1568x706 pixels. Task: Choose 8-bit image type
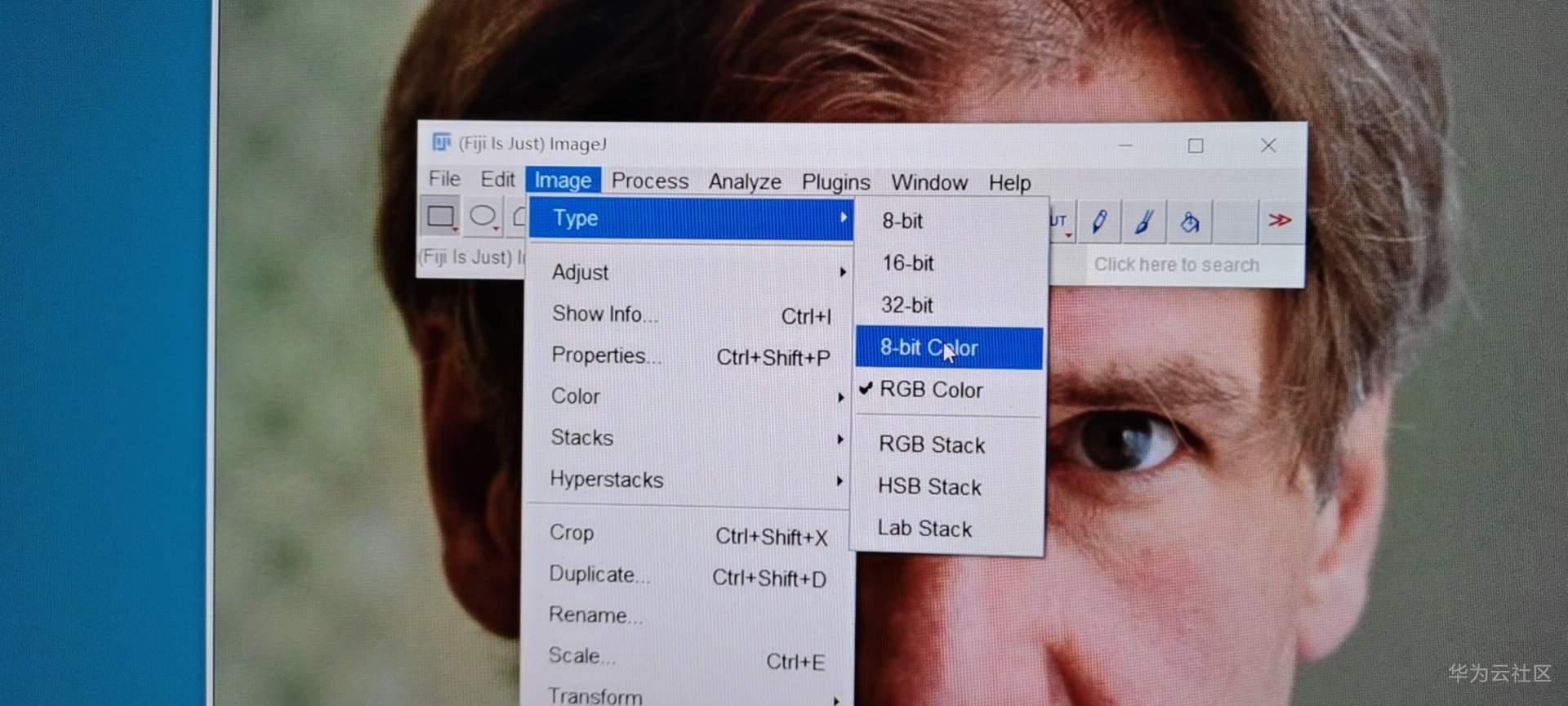tap(951, 221)
